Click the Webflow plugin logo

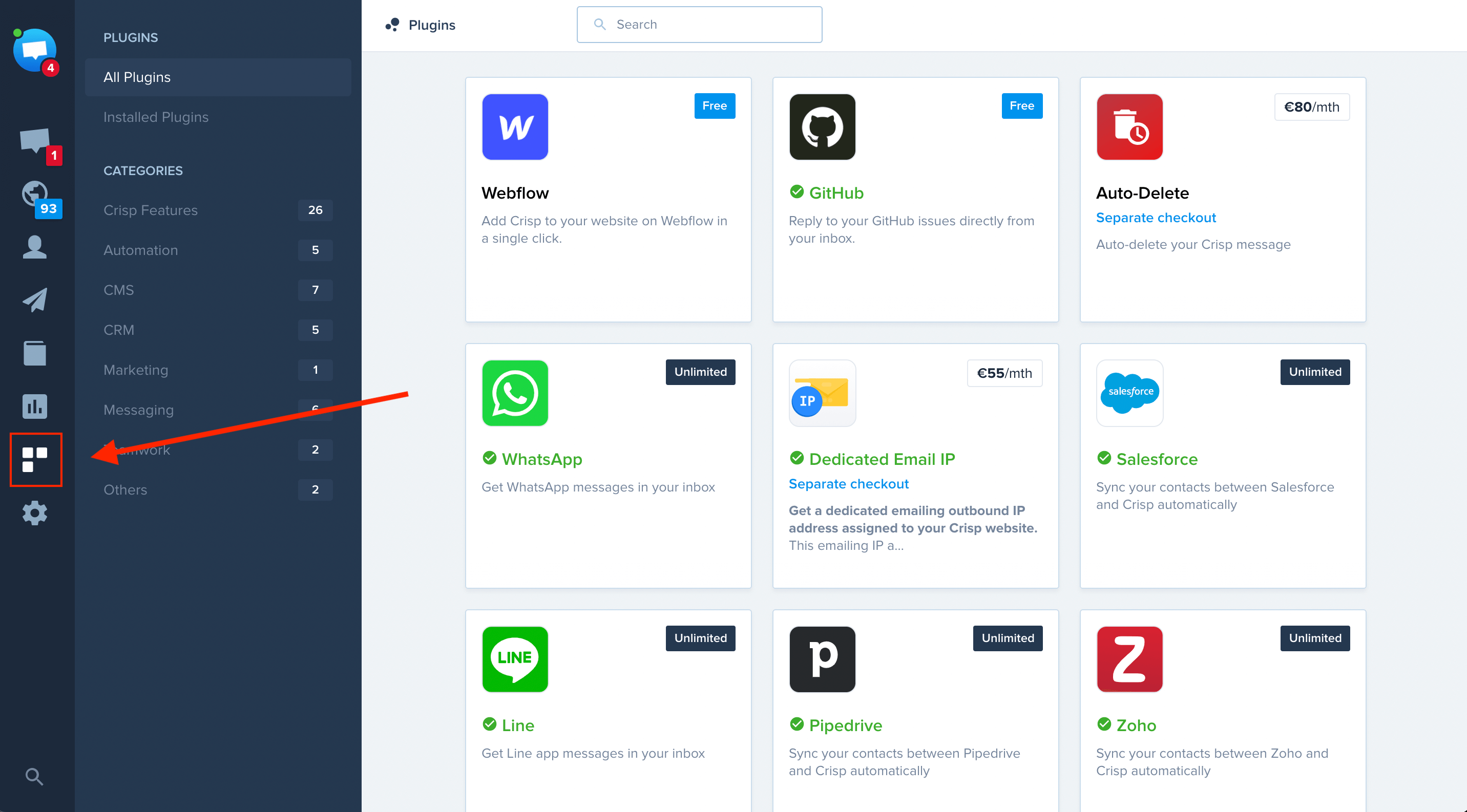pos(515,127)
